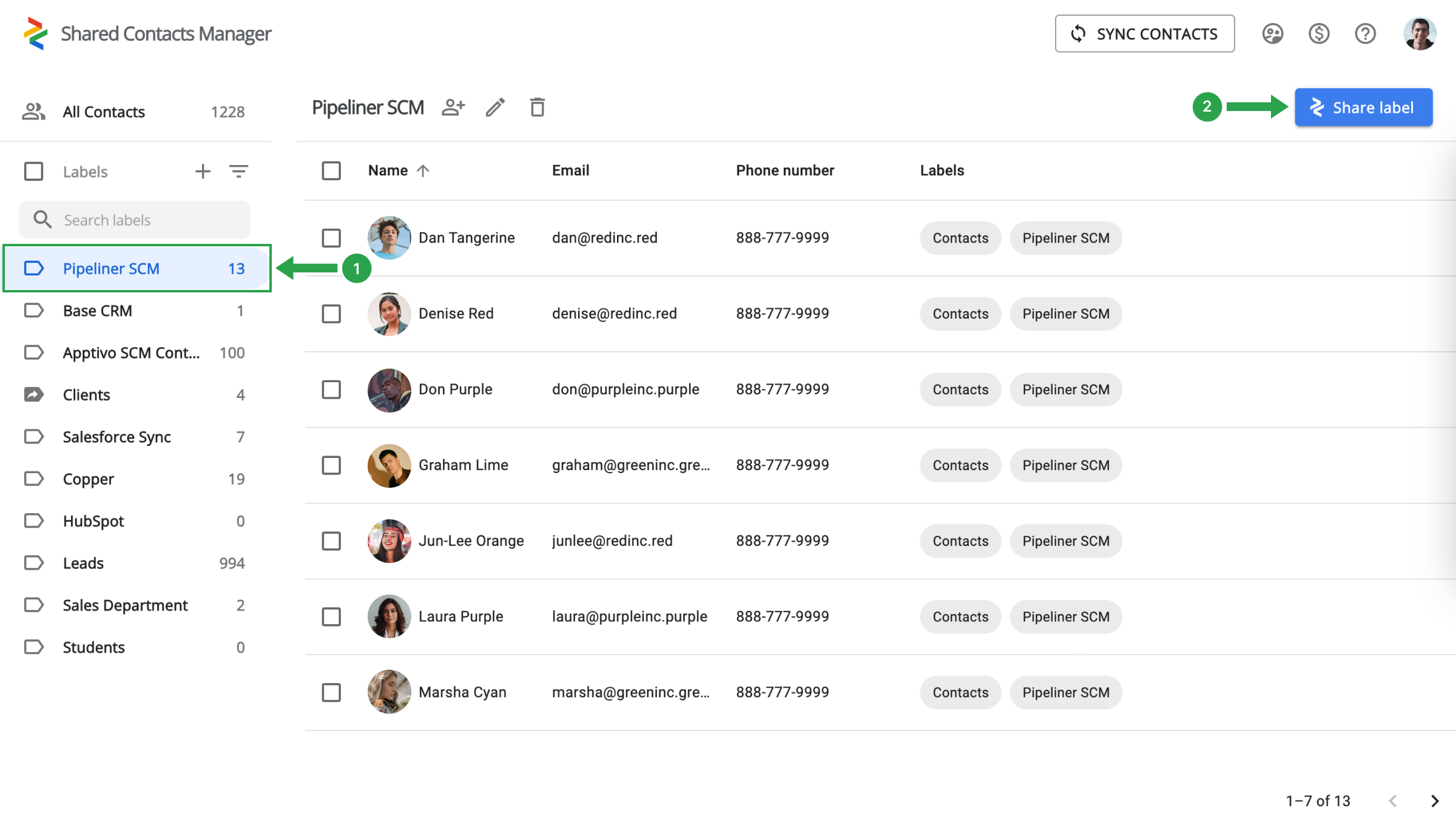
Task: Click Graham Lime's avatar photo
Action: point(389,465)
